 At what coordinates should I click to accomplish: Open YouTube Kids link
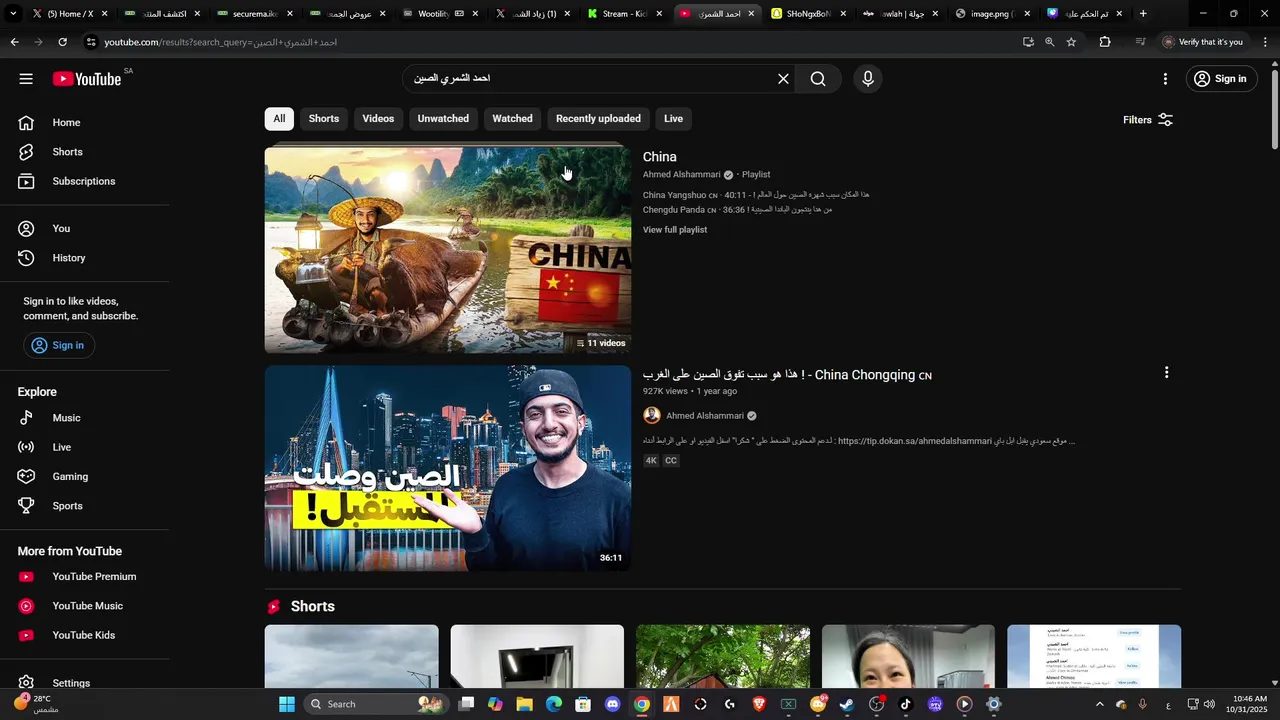[x=84, y=635]
